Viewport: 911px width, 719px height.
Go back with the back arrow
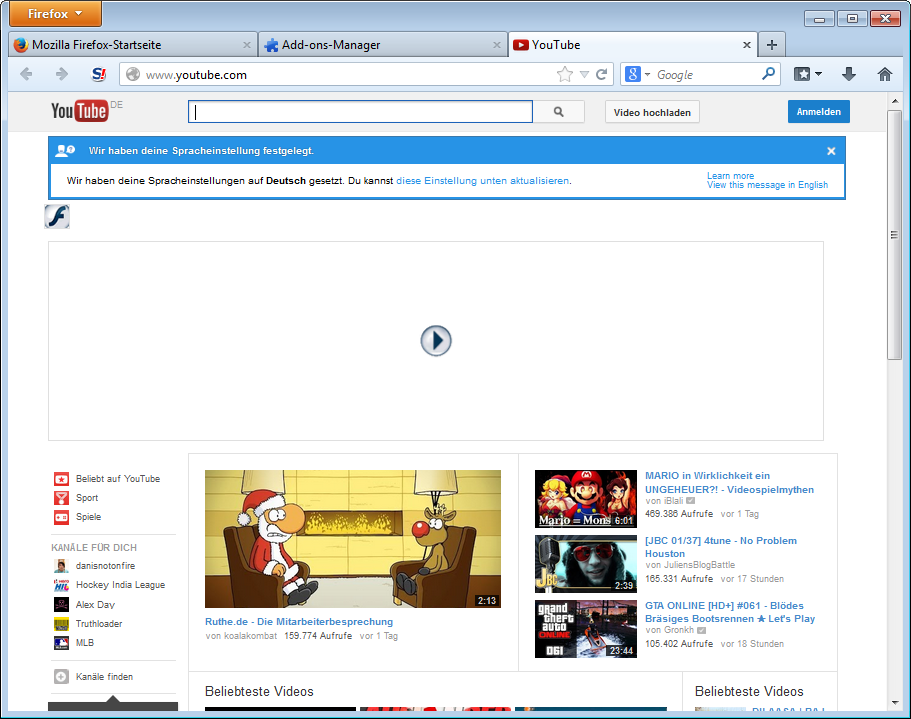(x=26, y=74)
